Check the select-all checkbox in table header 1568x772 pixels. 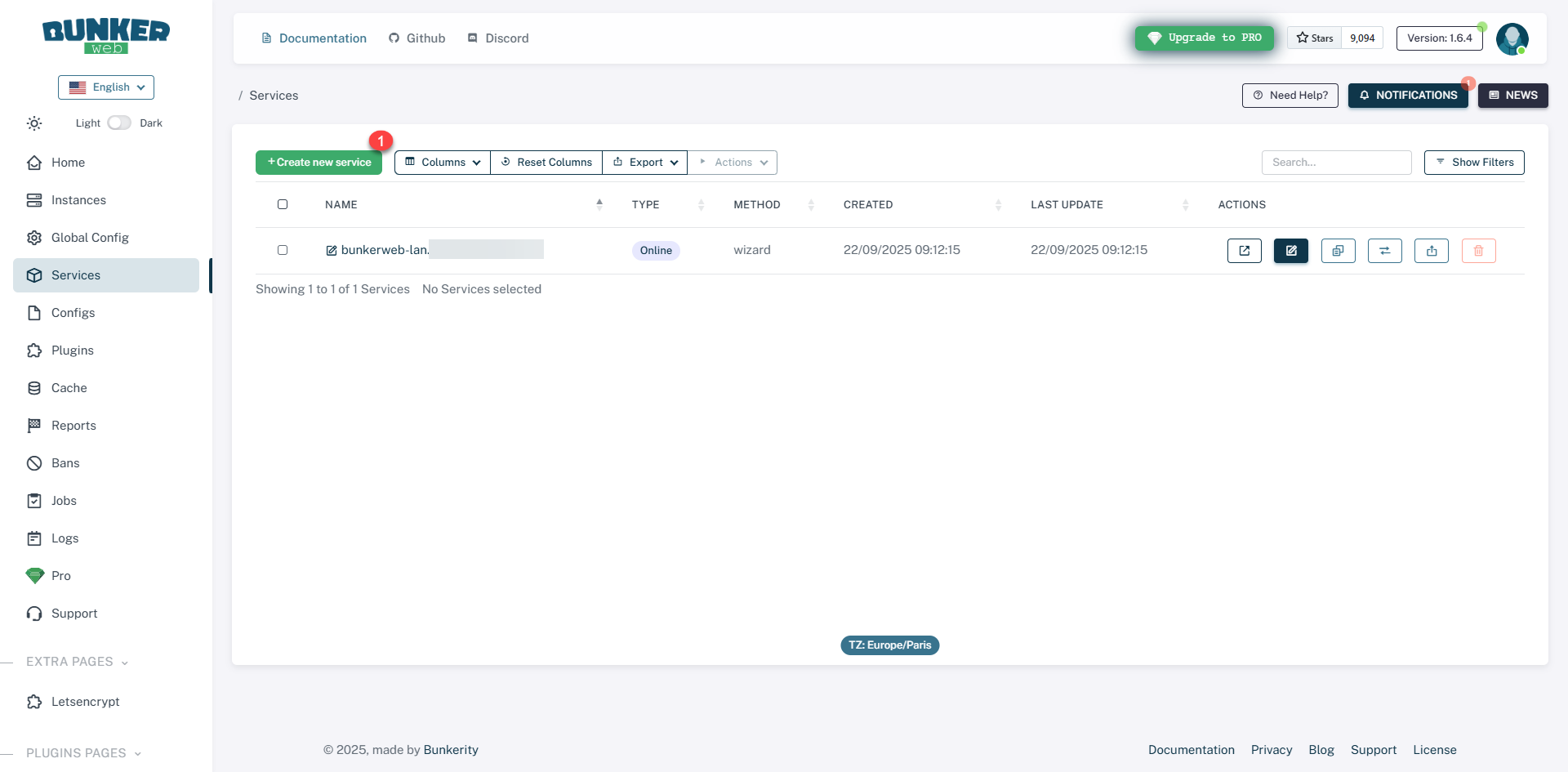coord(283,204)
